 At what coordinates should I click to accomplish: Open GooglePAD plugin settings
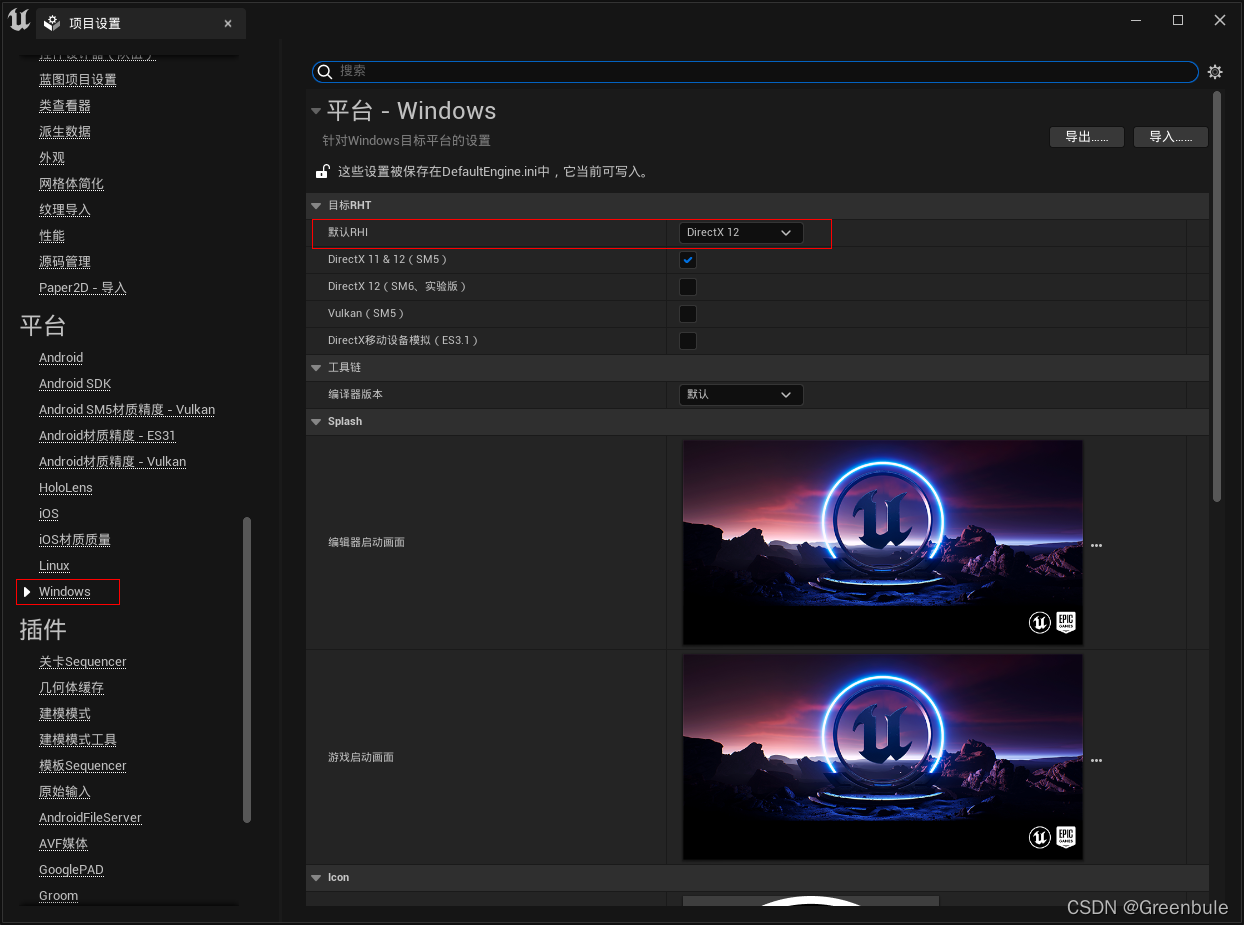coord(71,870)
